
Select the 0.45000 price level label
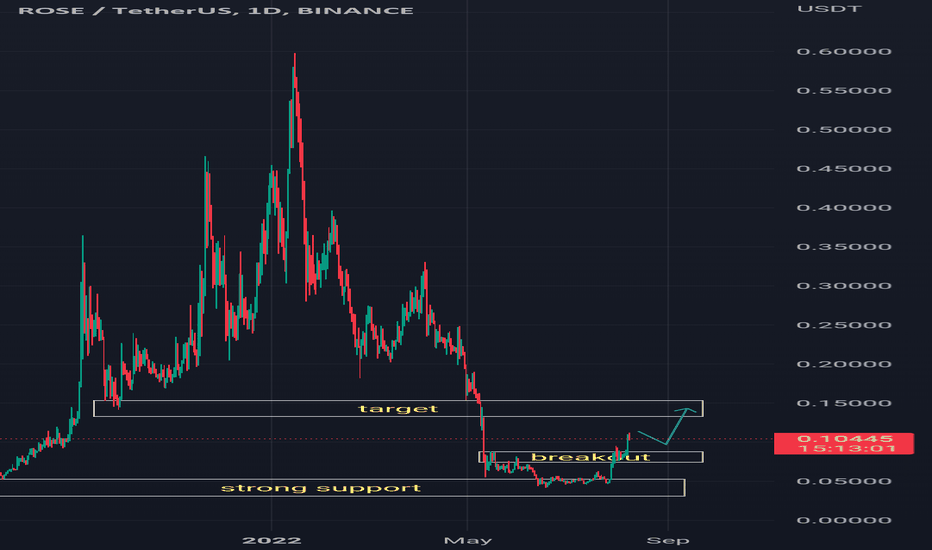844,169
